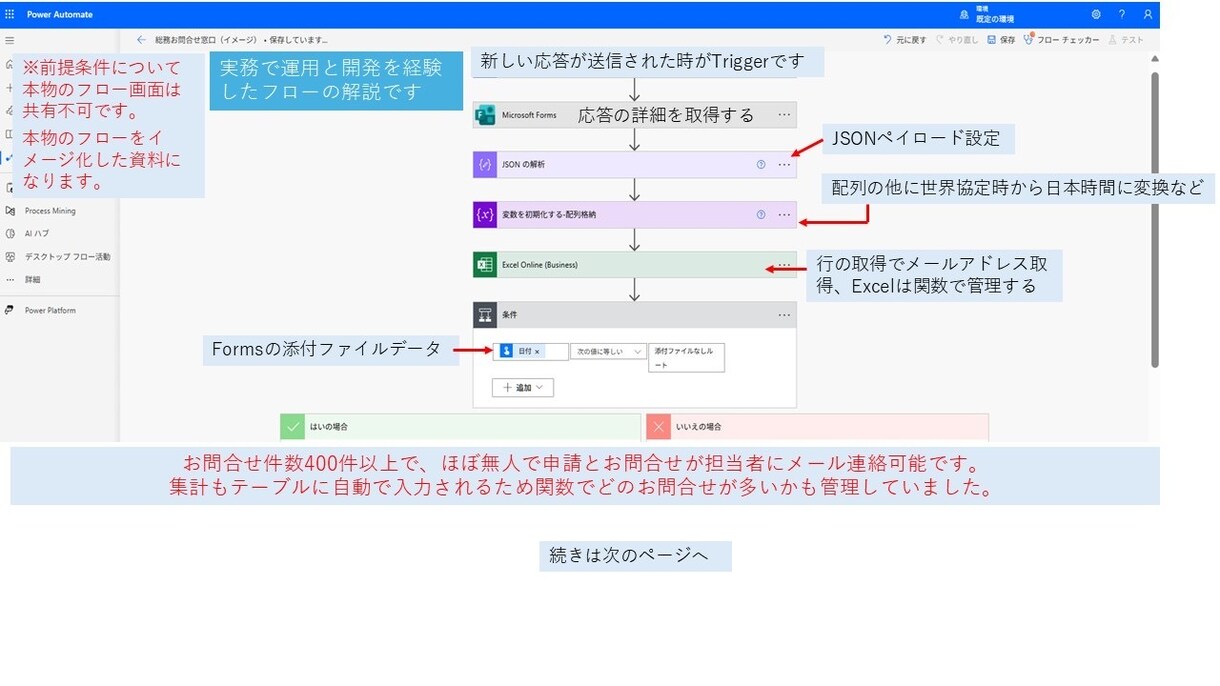
Task: Open the はいの場合 branch header
Action: [x=460, y=427]
